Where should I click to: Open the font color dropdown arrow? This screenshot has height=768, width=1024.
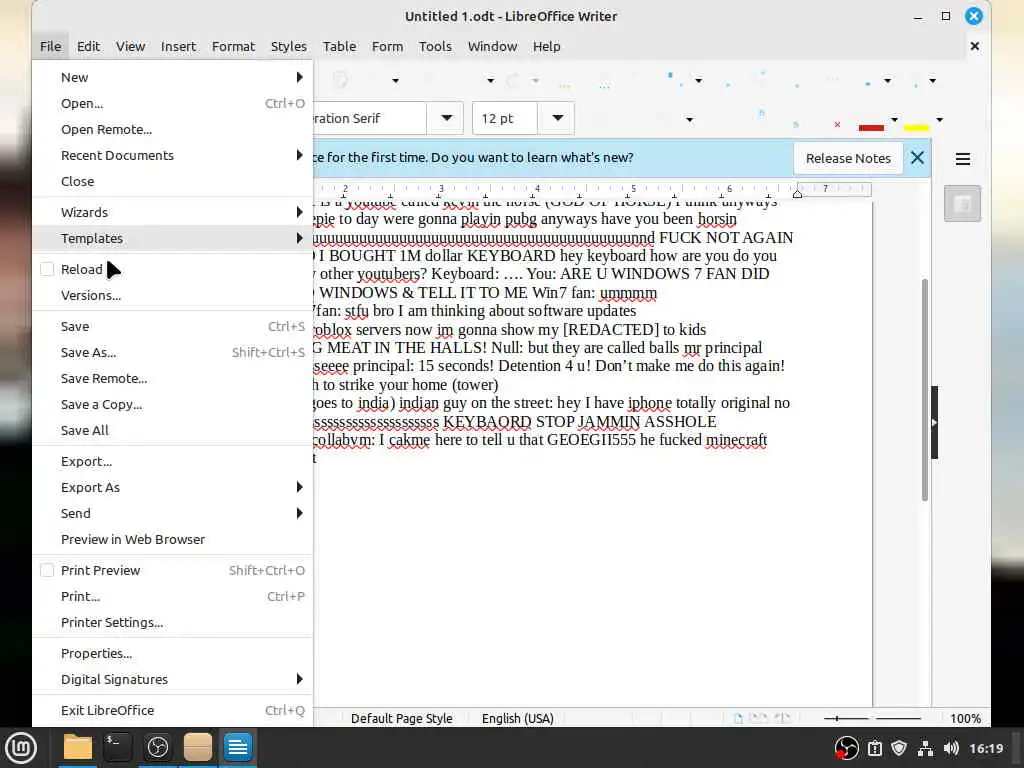(894, 120)
